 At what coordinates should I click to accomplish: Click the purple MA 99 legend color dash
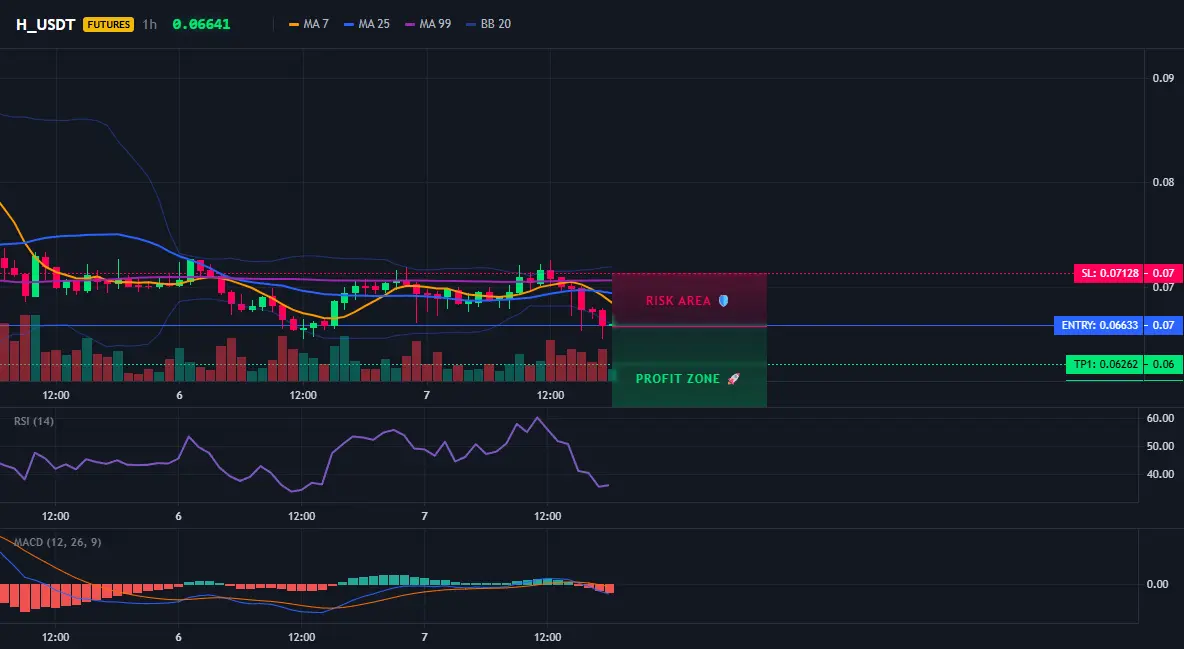[x=410, y=24]
